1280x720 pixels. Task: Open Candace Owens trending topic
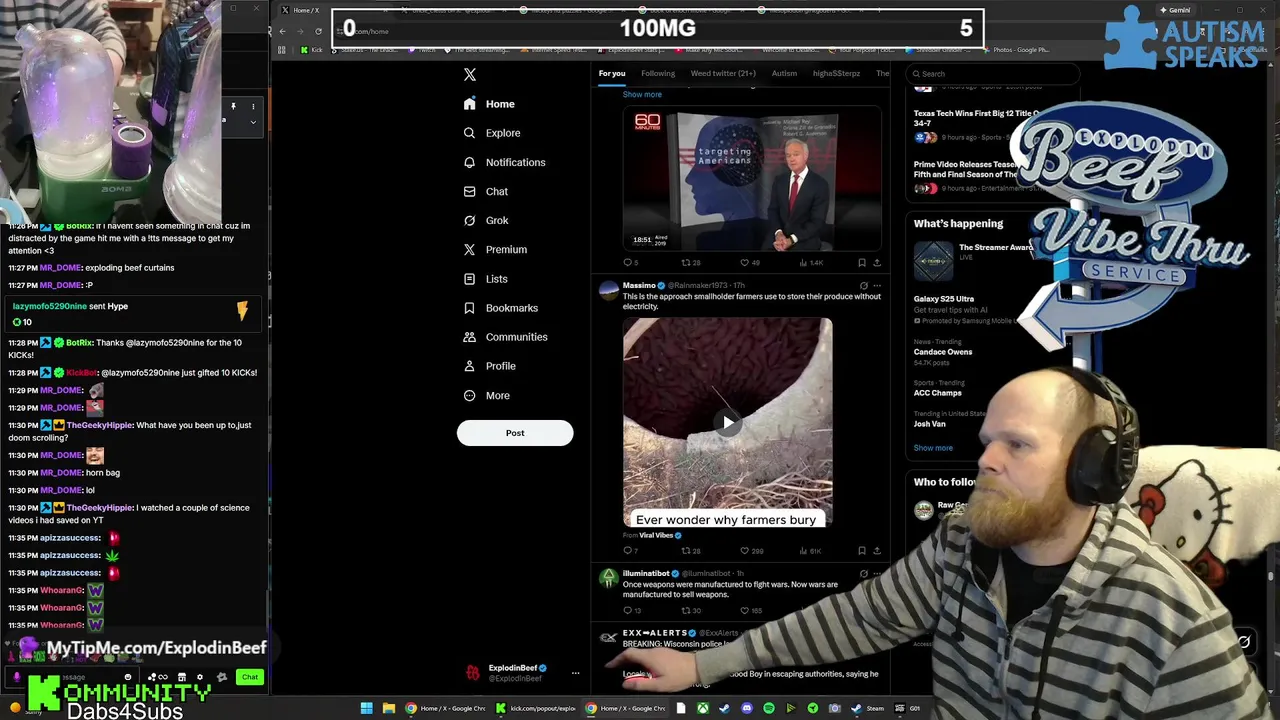point(942,352)
